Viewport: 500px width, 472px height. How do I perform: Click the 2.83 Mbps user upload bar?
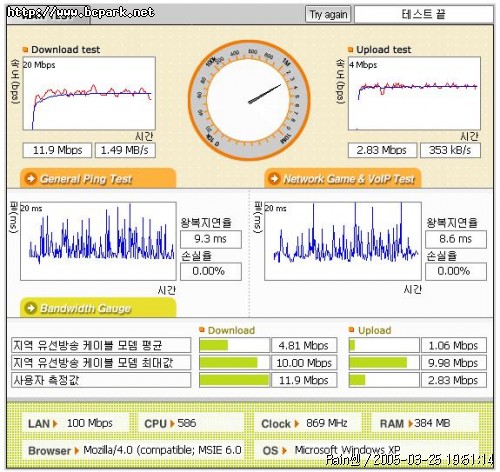click(x=384, y=380)
